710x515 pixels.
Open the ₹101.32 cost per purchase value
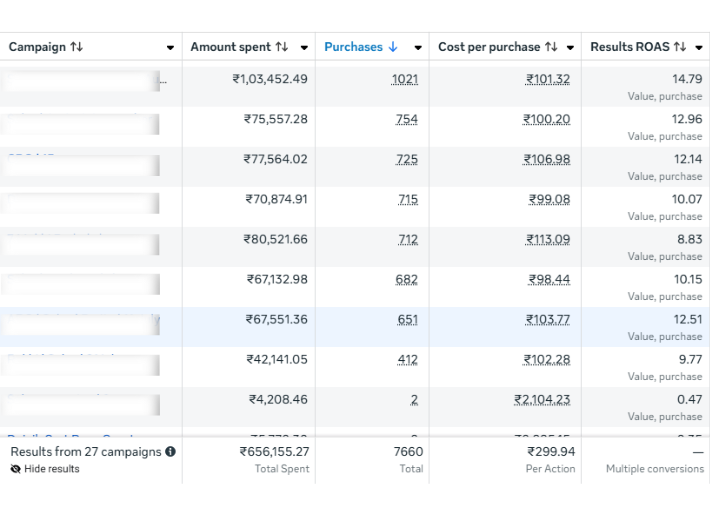[548, 80]
